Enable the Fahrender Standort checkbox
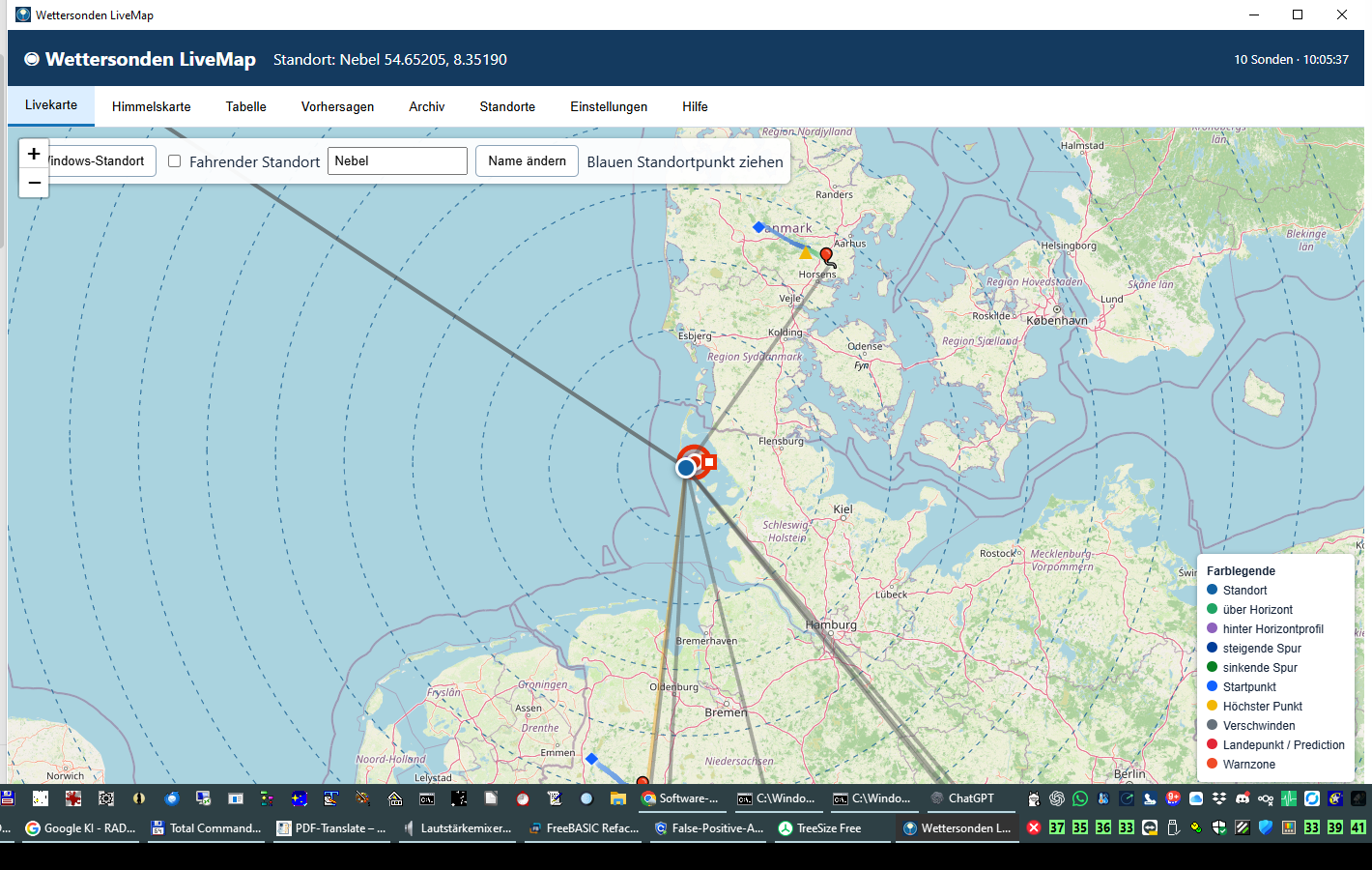Viewport: 1372px width, 870px height. (x=175, y=161)
